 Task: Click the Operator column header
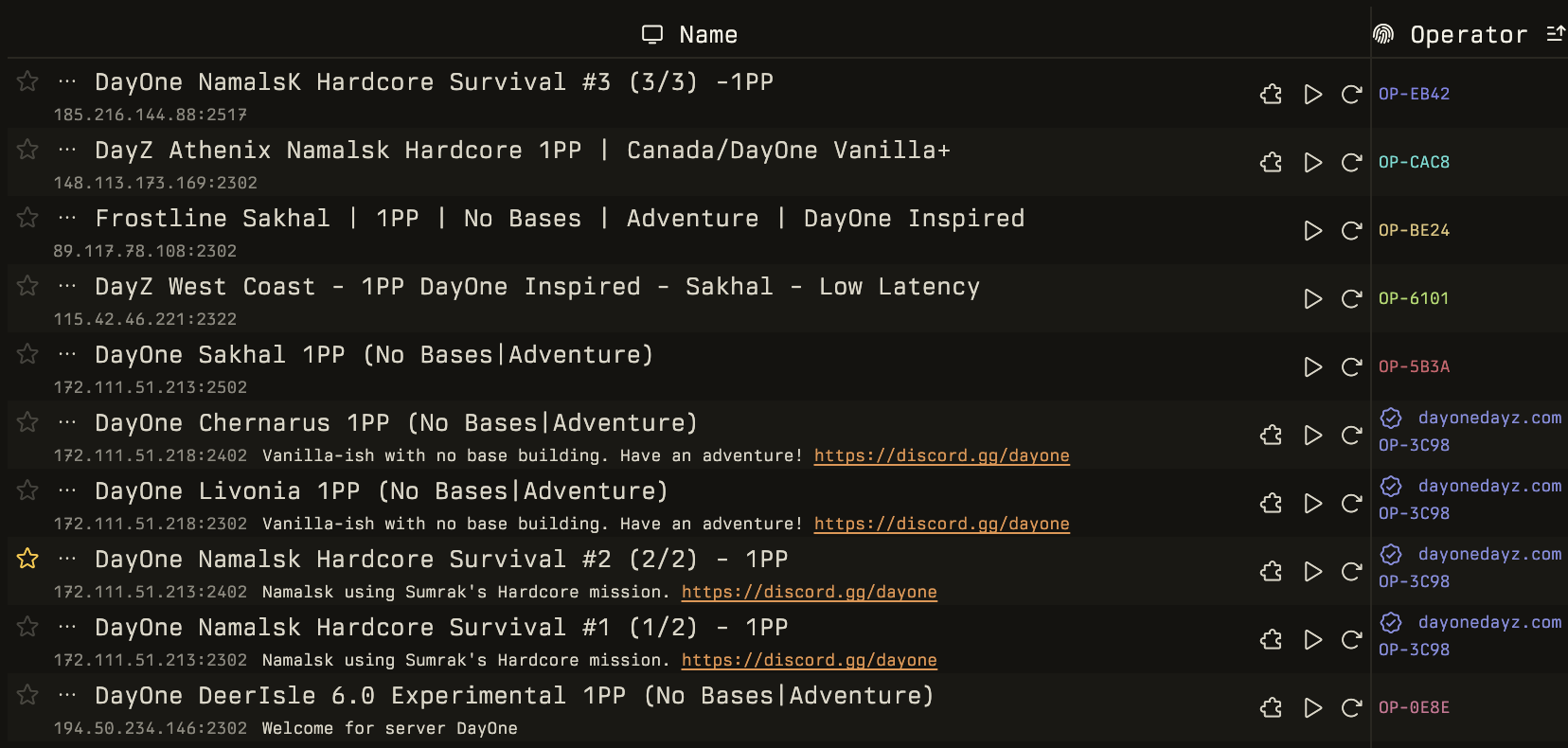[x=1468, y=35]
